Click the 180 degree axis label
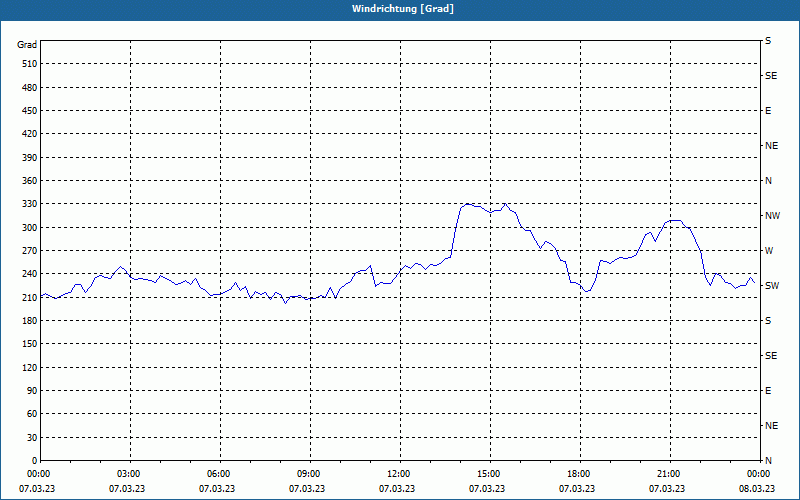800x500 pixels. (x=29, y=320)
